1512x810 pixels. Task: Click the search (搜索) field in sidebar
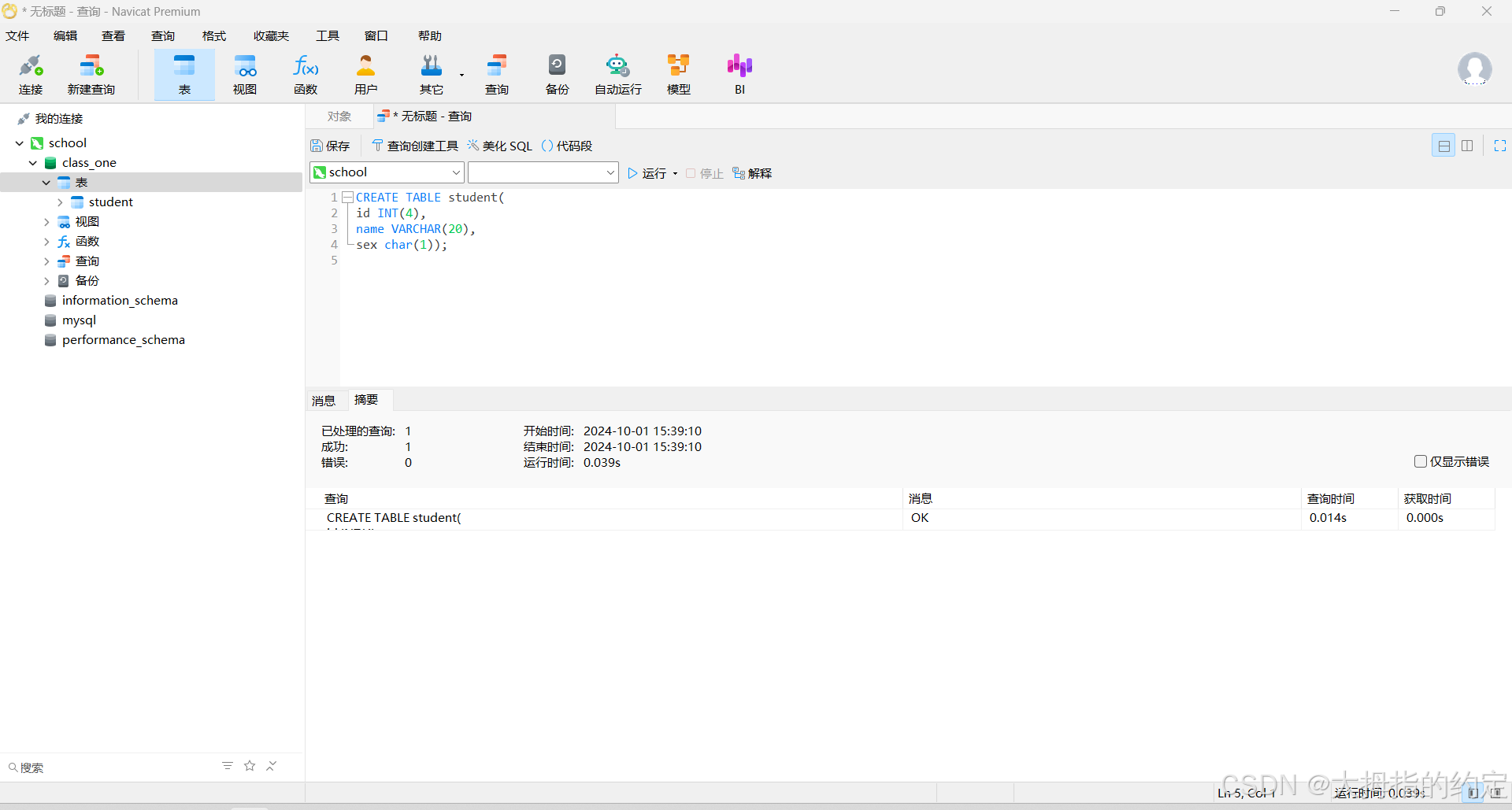click(110, 767)
